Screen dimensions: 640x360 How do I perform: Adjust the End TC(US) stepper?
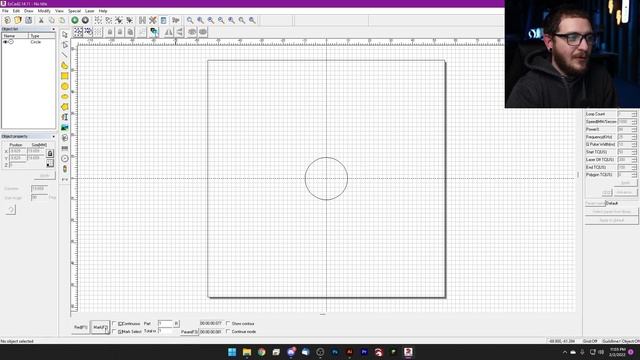tap(634, 167)
